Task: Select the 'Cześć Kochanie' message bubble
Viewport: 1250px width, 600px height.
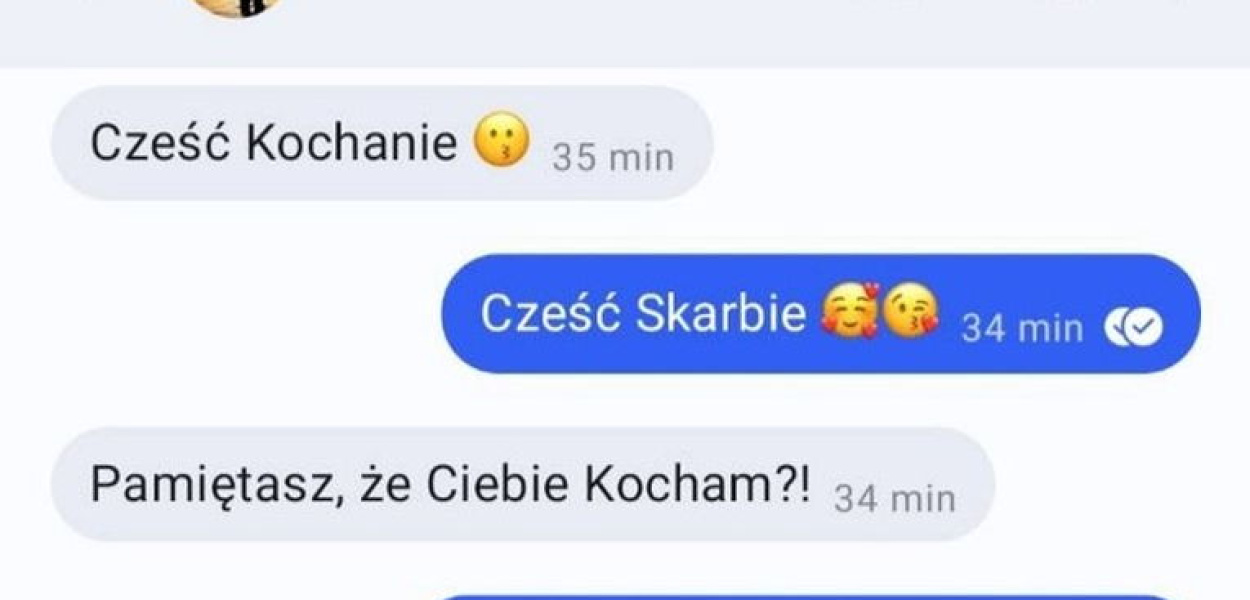Action: tap(382, 143)
